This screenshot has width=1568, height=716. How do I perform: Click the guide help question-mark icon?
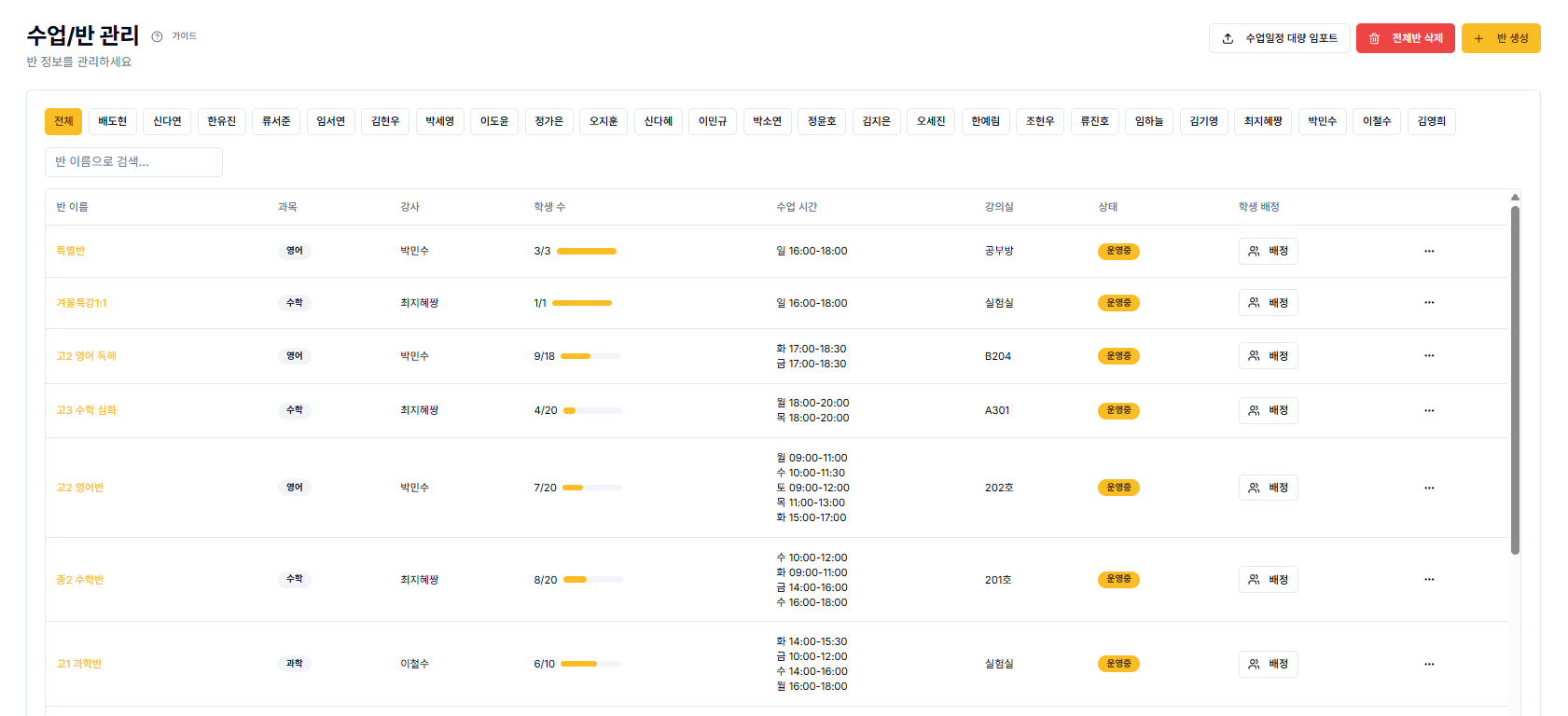[157, 36]
